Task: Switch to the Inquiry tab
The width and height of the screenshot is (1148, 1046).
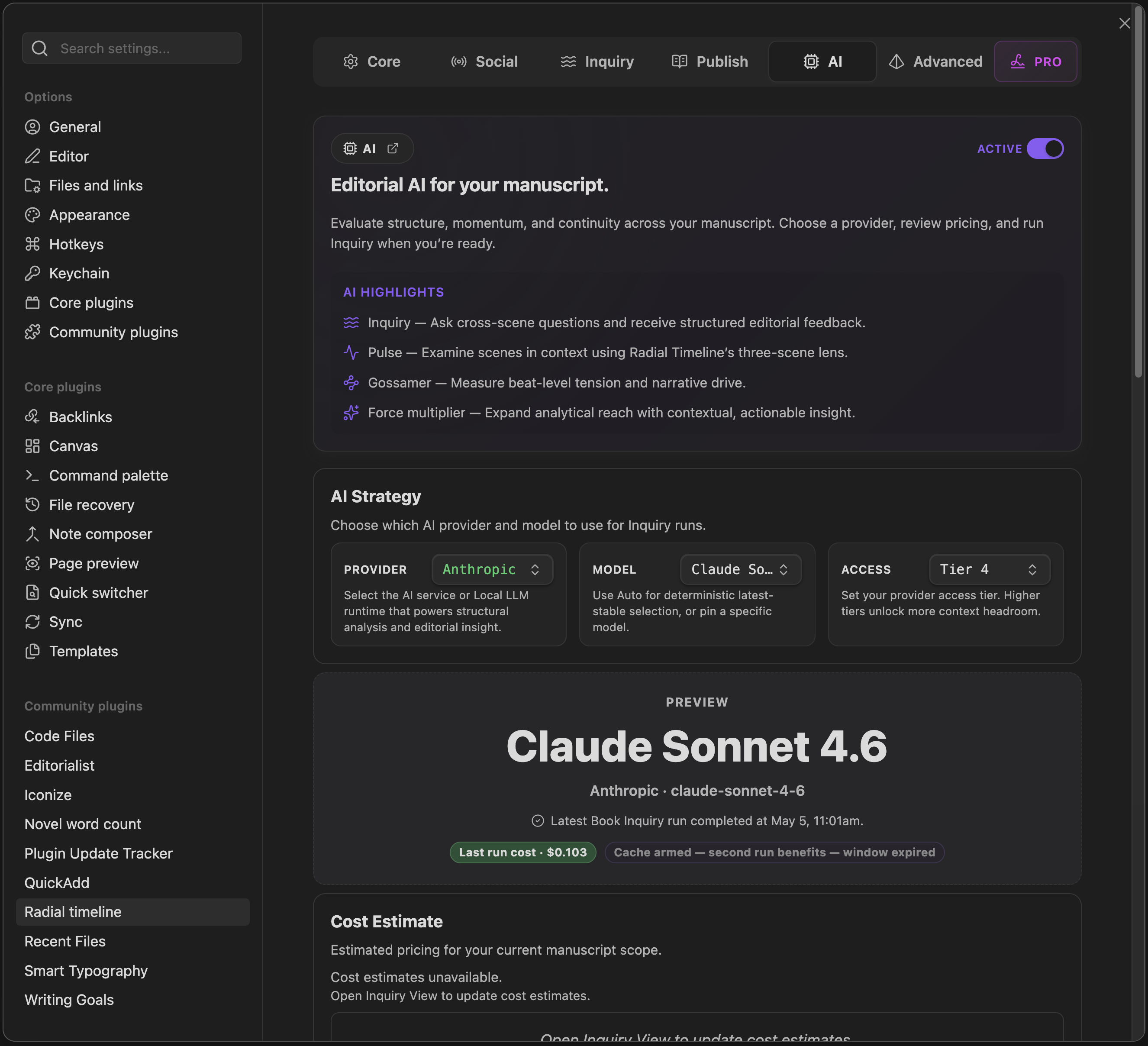Action: (597, 61)
